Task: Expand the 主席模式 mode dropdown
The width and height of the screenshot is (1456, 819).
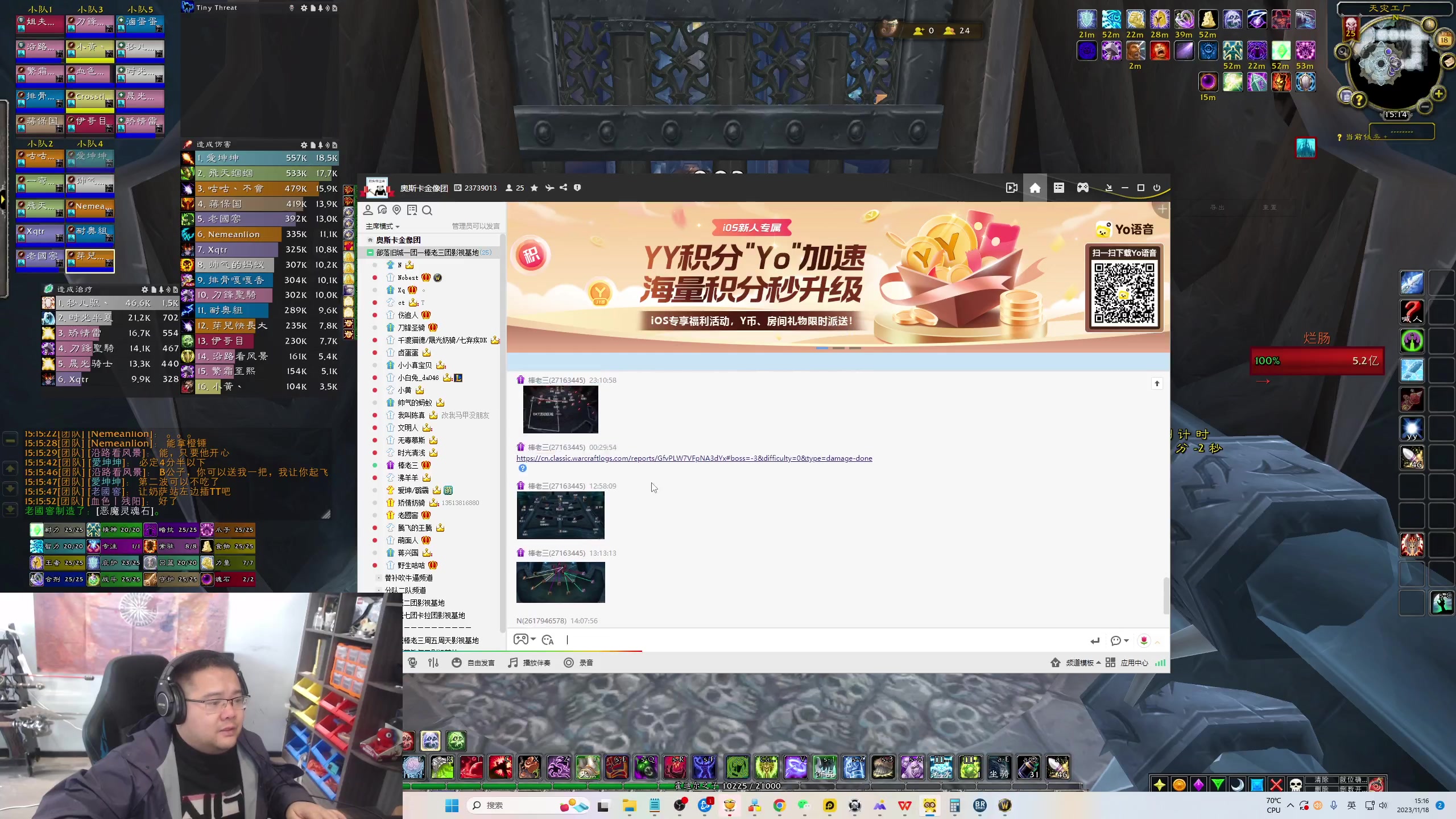Action: point(382,226)
